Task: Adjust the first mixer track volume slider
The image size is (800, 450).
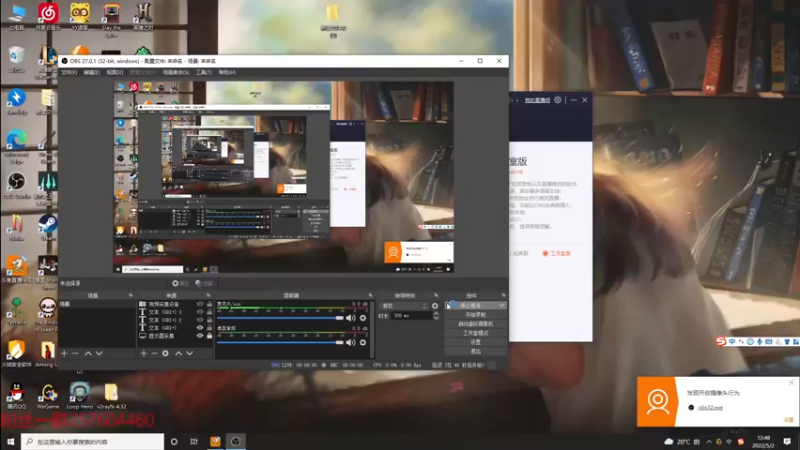Action: 281,318
